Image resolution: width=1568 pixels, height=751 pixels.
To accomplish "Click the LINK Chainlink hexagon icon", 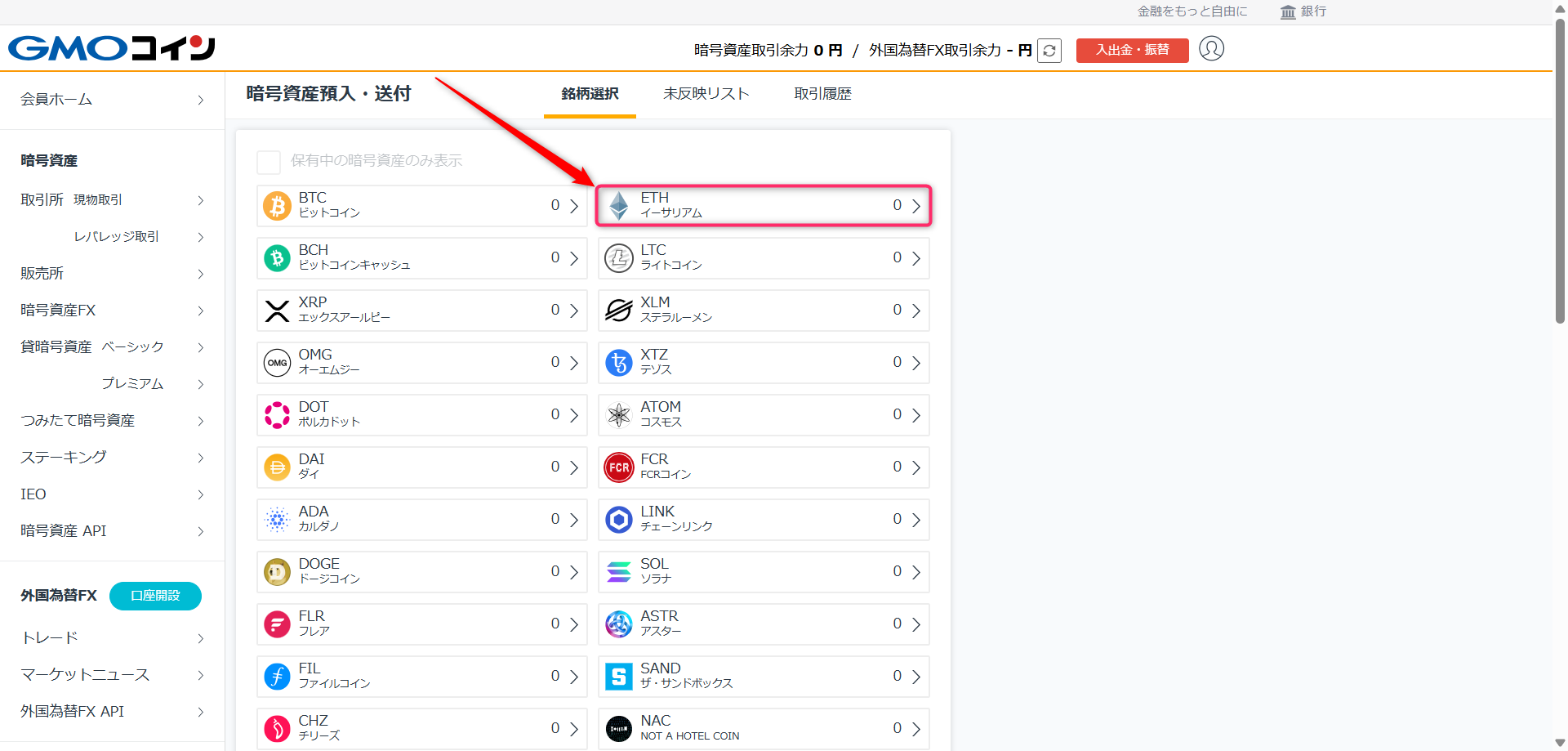I will click(x=619, y=520).
